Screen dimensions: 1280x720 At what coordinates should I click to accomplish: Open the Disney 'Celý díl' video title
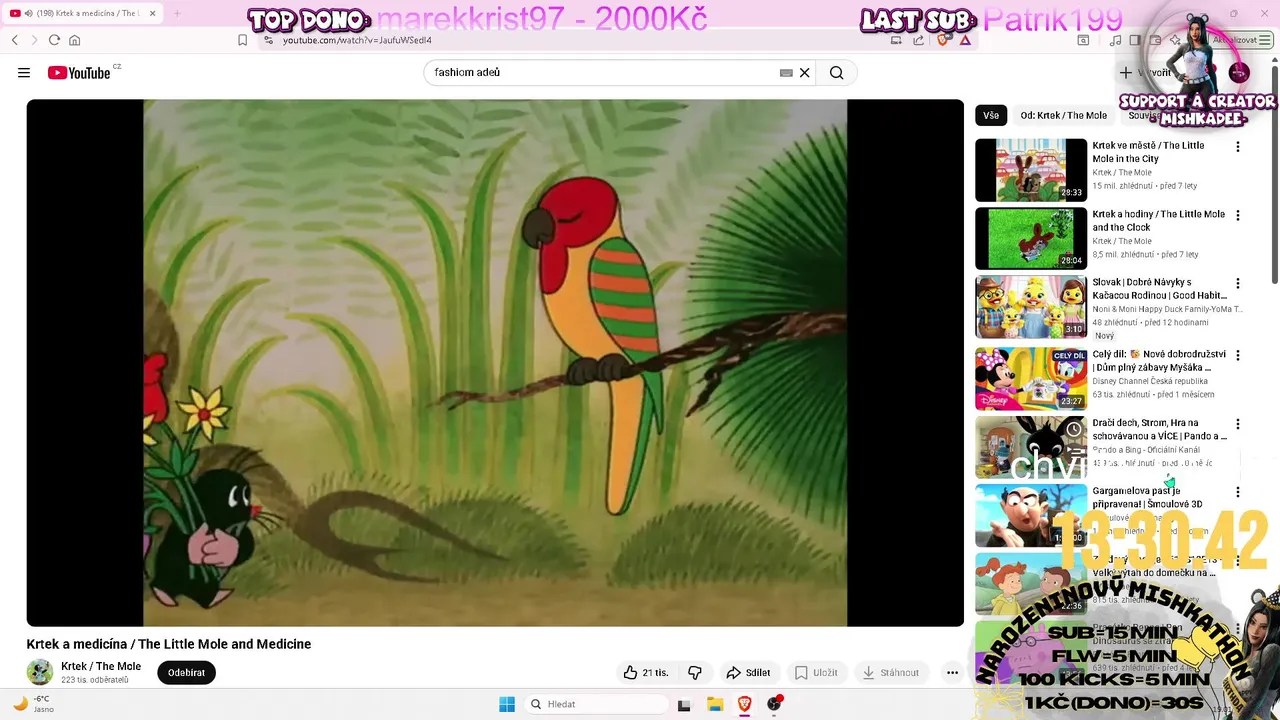tap(1159, 361)
